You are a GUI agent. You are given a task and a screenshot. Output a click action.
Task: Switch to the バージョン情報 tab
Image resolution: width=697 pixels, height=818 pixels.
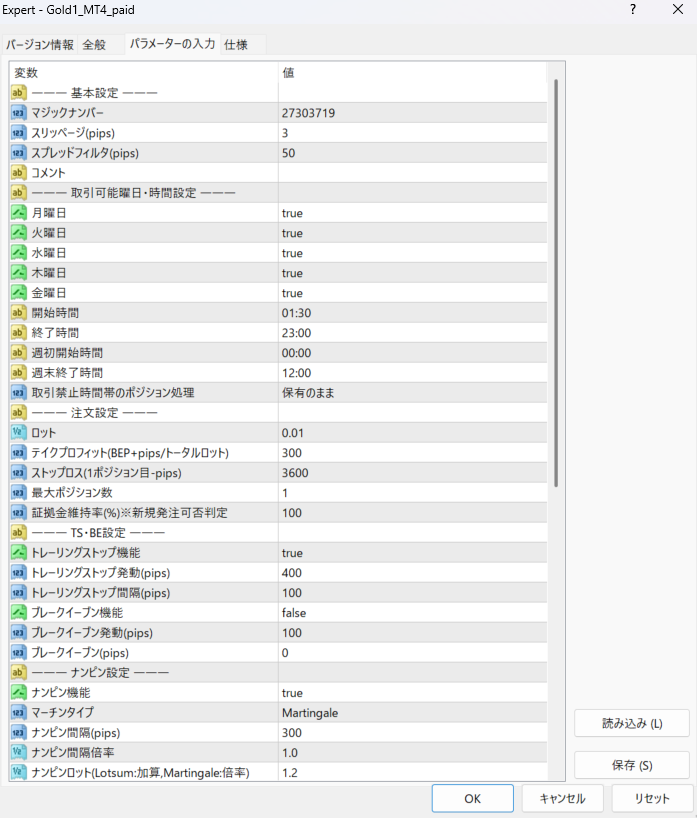pos(40,45)
